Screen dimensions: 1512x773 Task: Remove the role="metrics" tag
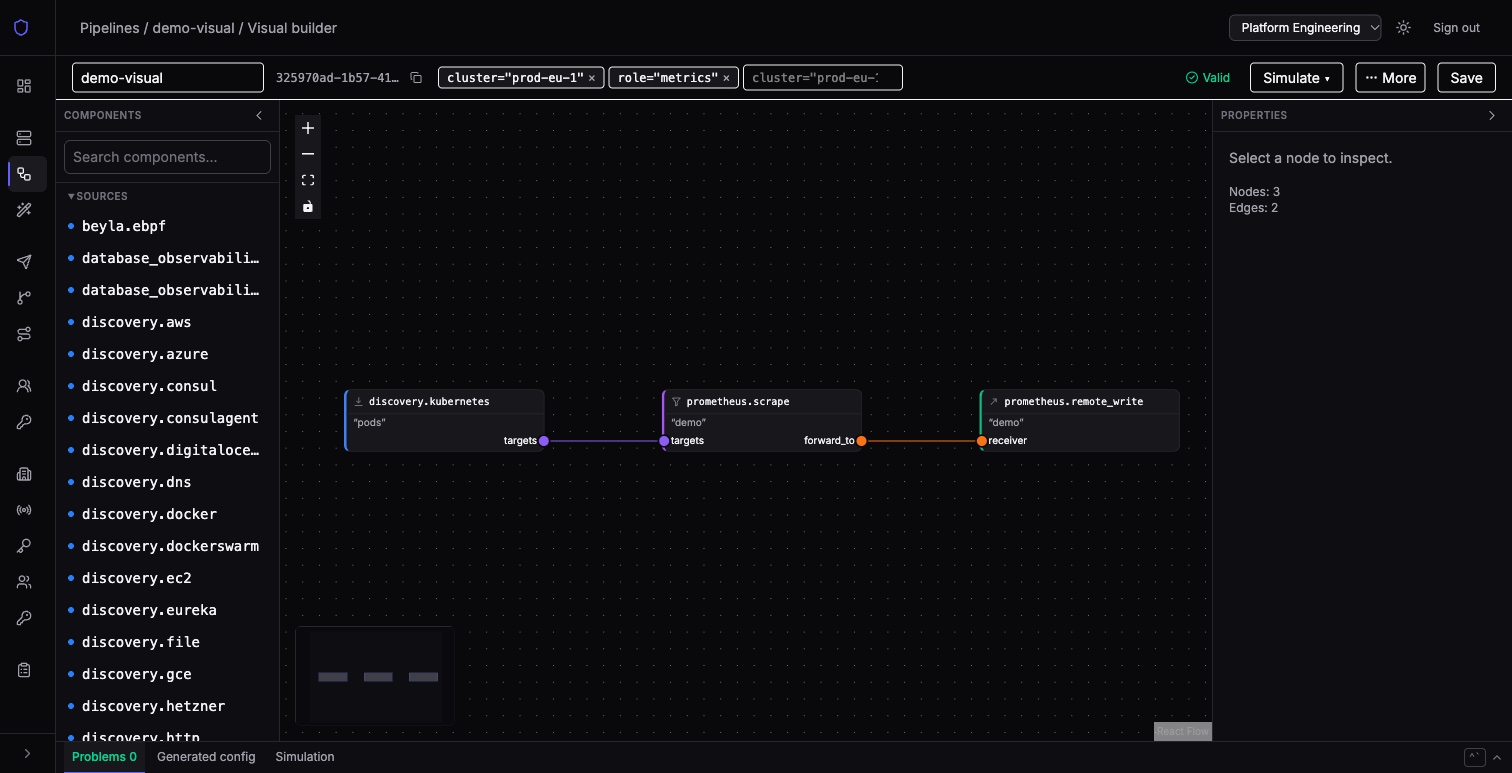pyautogui.click(x=726, y=78)
